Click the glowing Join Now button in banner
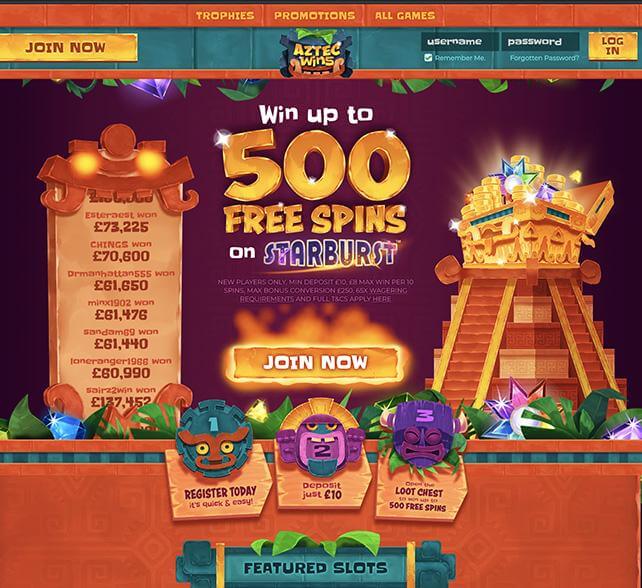Screen dimensions: 642x588 click(x=316, y=362)
